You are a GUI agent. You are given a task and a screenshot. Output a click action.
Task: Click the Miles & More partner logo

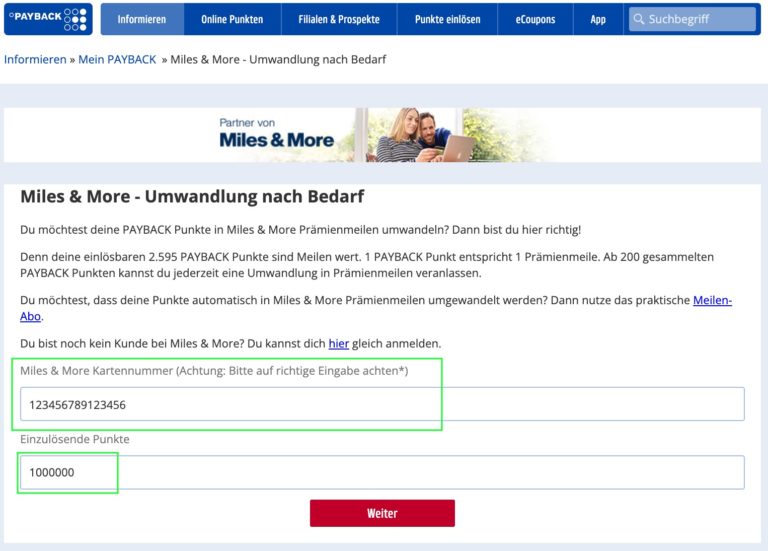(x=276, y=134)
